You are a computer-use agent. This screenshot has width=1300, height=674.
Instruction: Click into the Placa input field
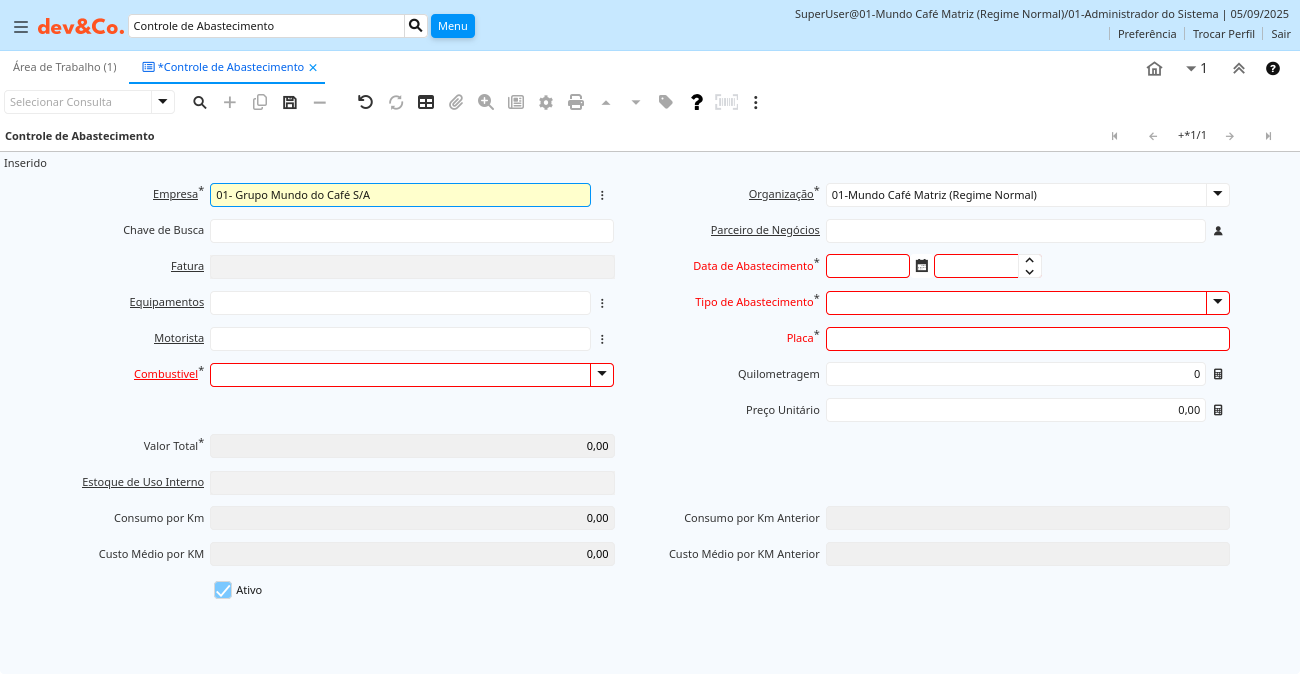[x=1027, y=339]
